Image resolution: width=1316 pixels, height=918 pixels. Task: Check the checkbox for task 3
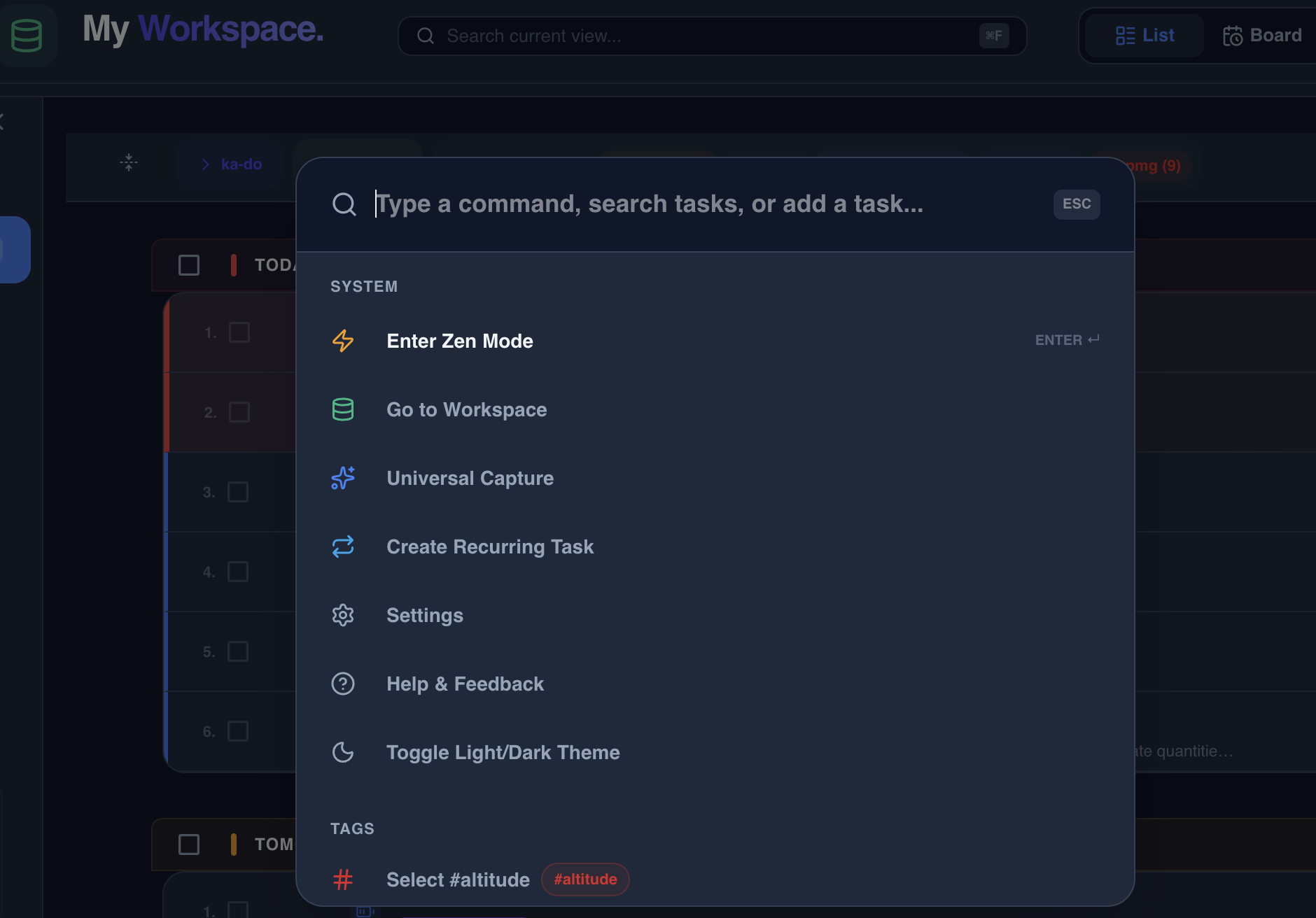pos(238,492)
